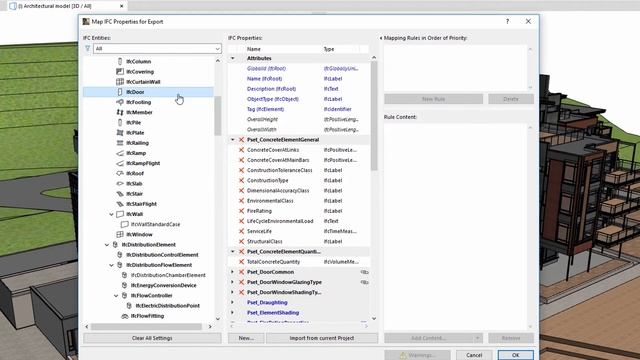
Task: Select the IfcRamp entity icon
Action: (120, 153)
